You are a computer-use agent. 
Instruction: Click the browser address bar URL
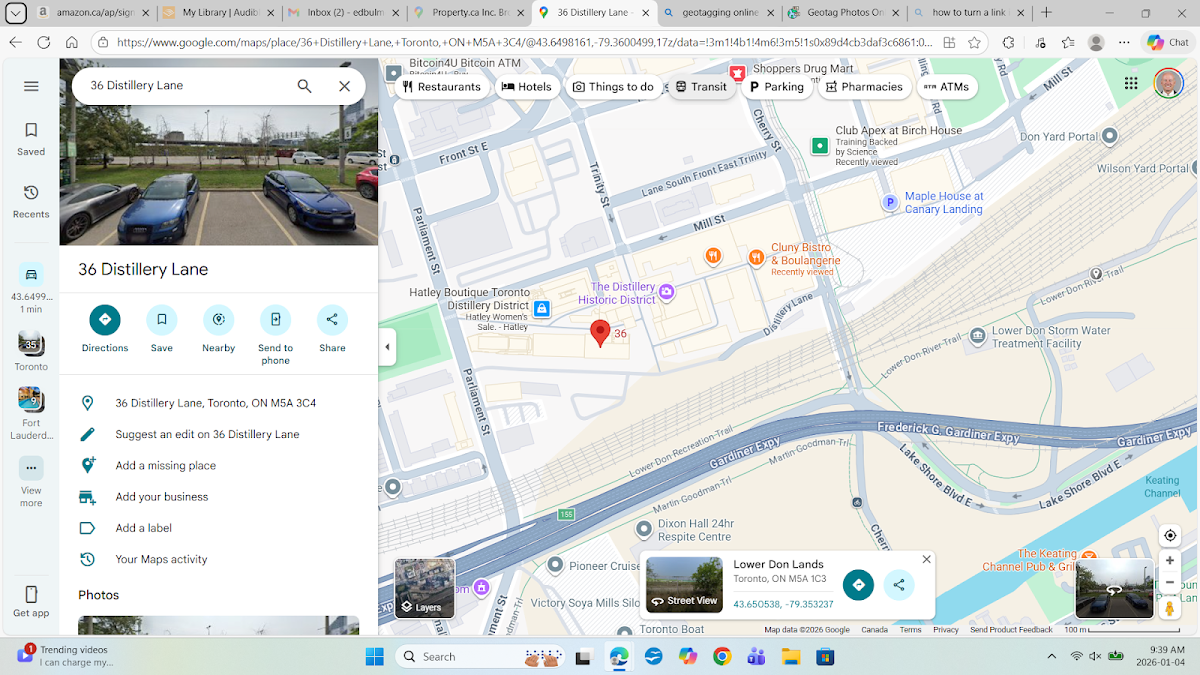[x=524, y=43]
